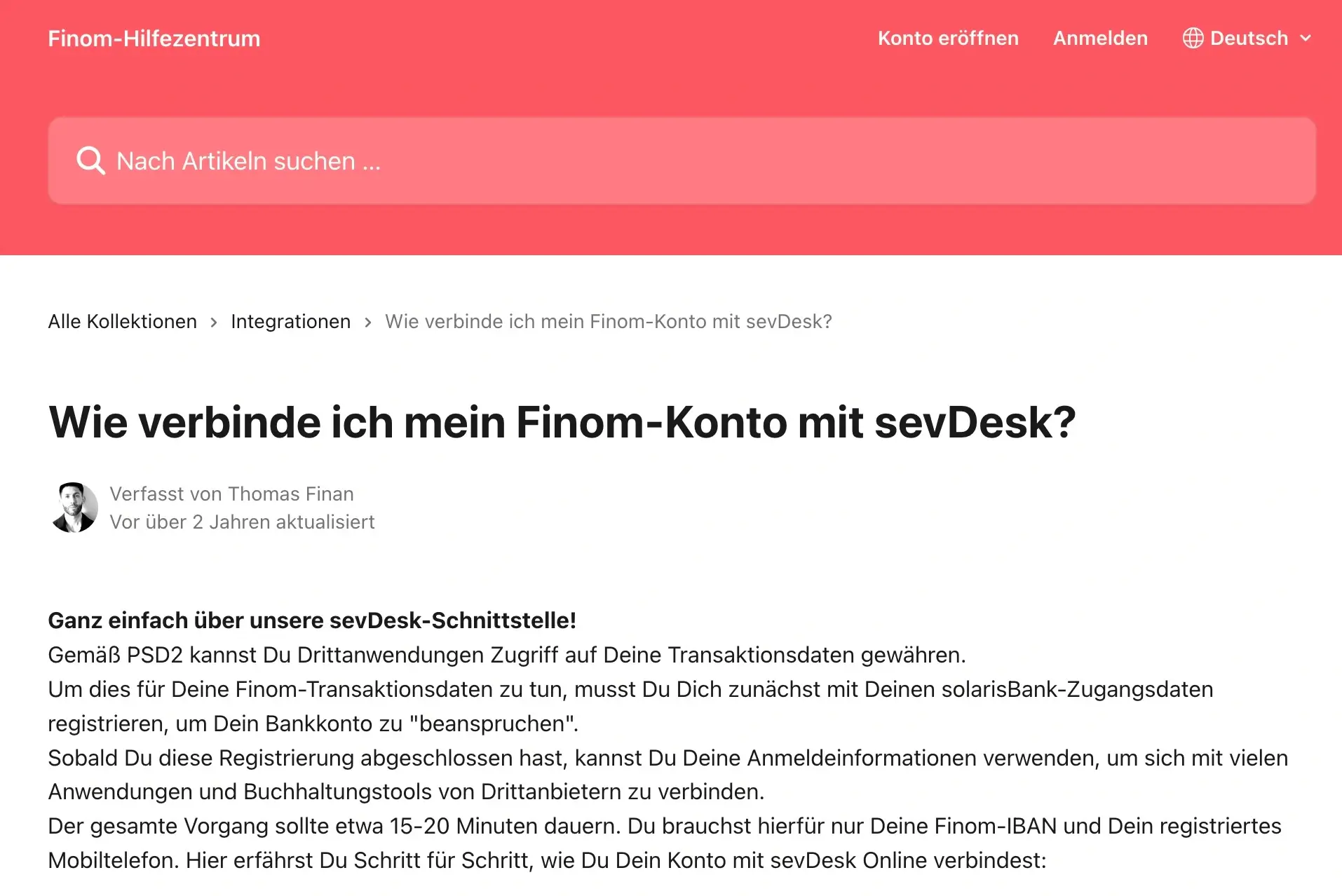Click the Verfasst von Thomas Finan text
Viewport: 1342px width, 896px height.
[x=231, y=494]
